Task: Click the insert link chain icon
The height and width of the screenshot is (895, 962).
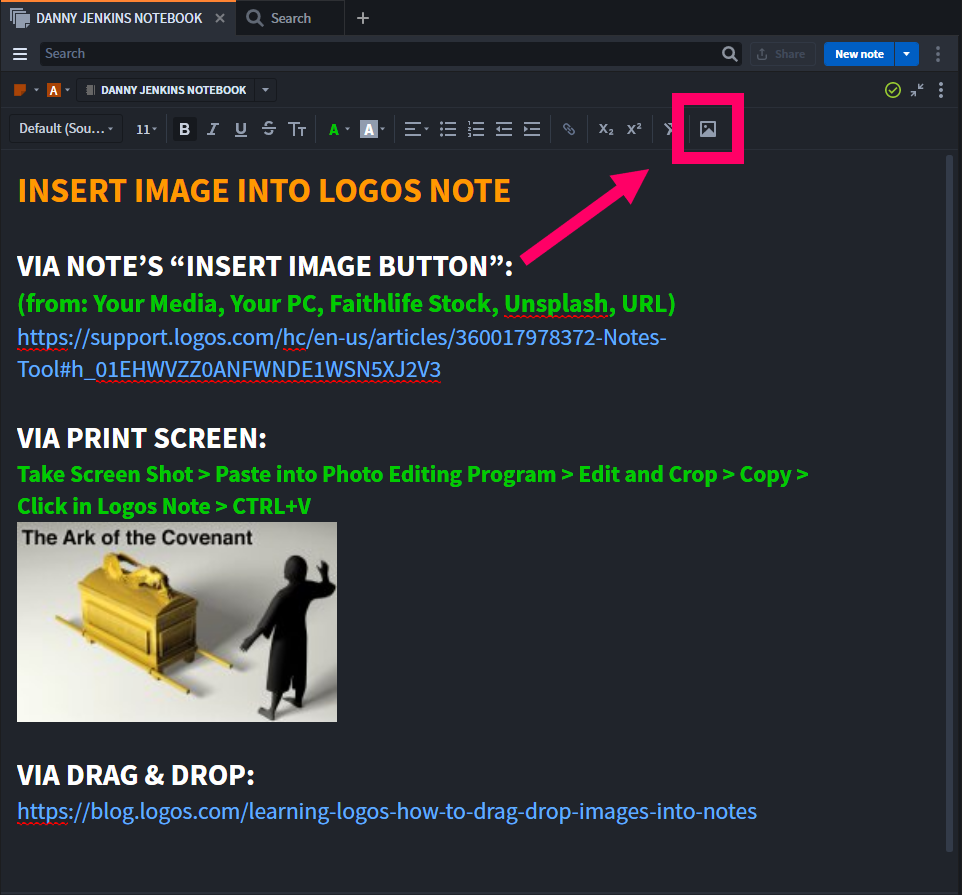Action: tap(569, 129)
